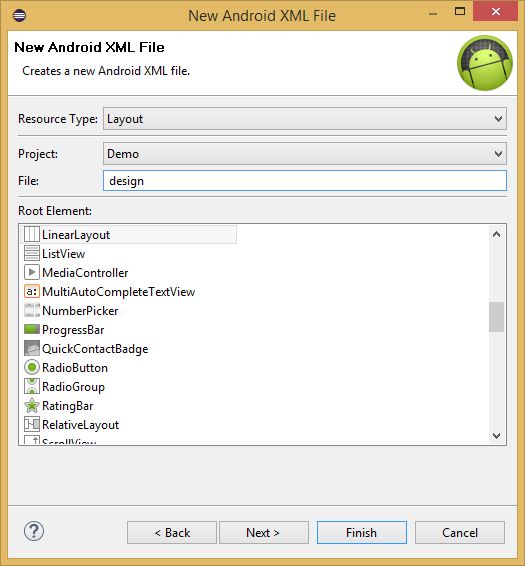
Task: Click the RadioGroup icon
Action: pos(31,386)
